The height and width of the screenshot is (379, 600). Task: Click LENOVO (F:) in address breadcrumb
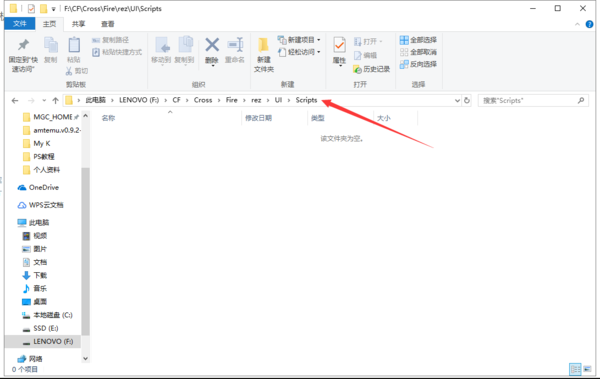pos(139,100)
